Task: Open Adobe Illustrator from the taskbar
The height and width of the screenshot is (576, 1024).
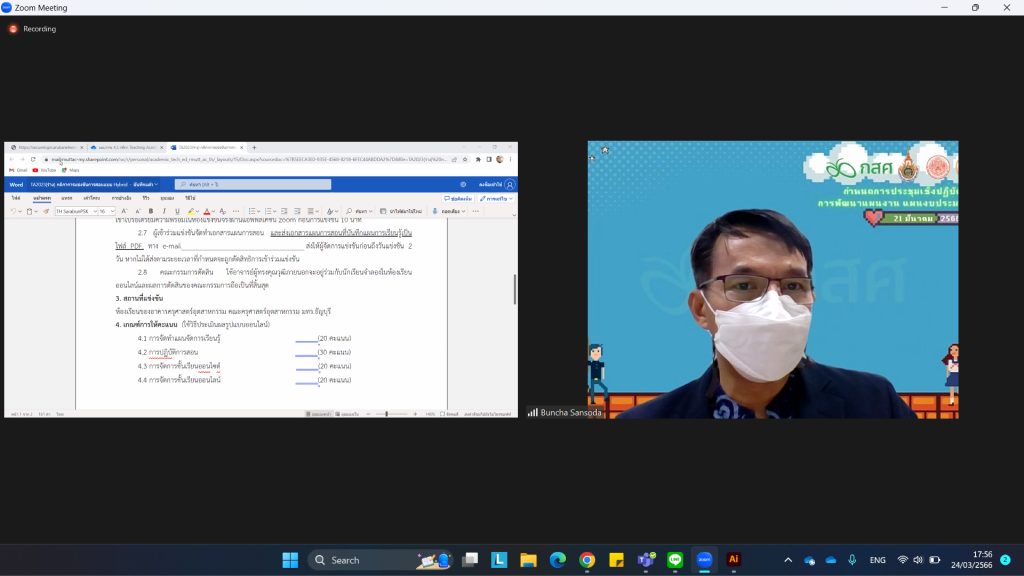Action: [733, 560]
